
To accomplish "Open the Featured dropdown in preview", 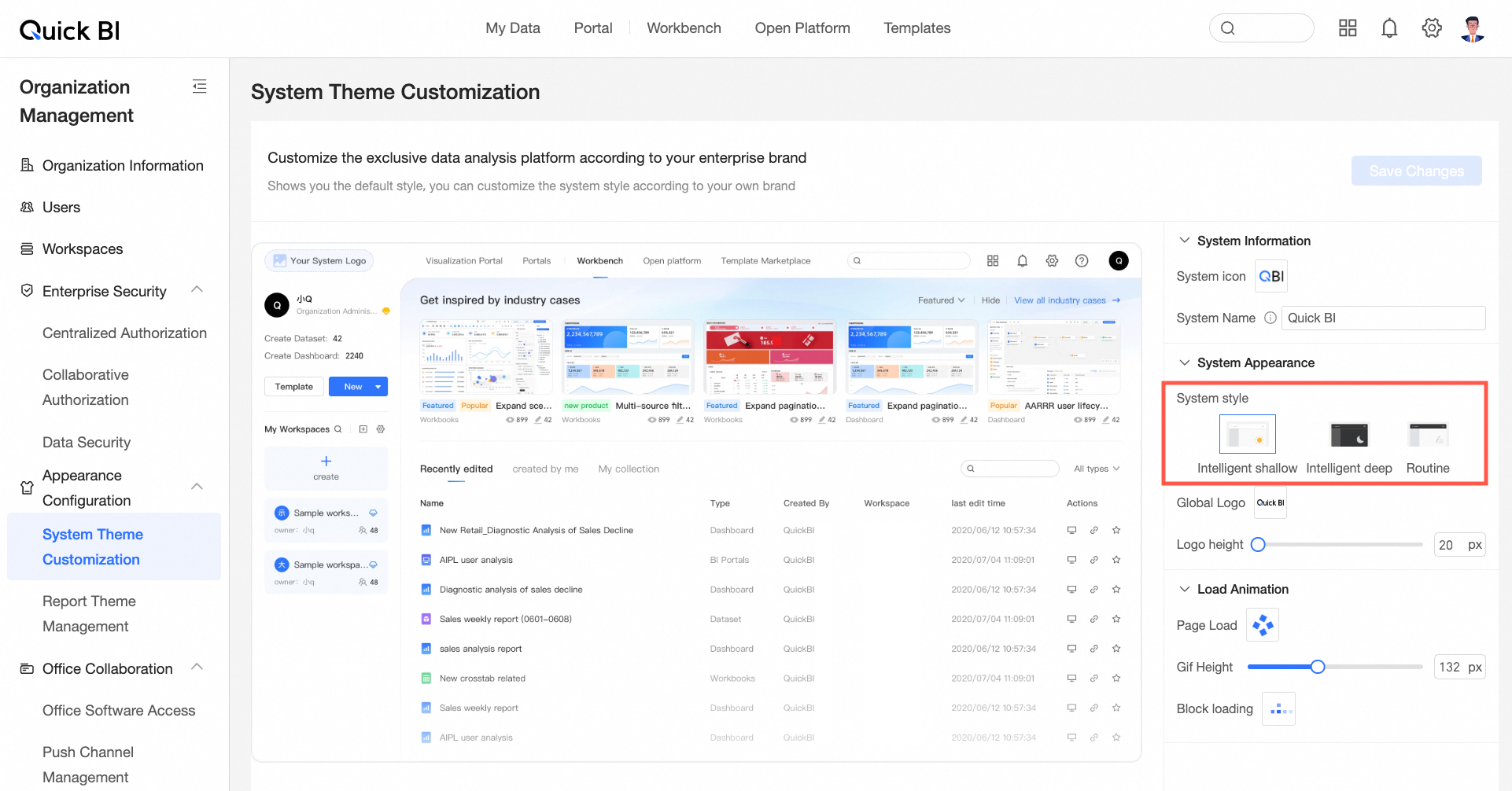I will (941, 300).
